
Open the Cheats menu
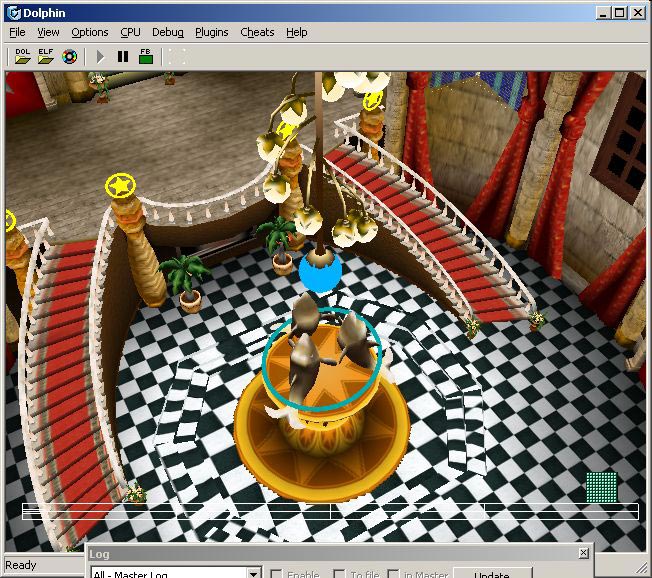tap(257, 32)
